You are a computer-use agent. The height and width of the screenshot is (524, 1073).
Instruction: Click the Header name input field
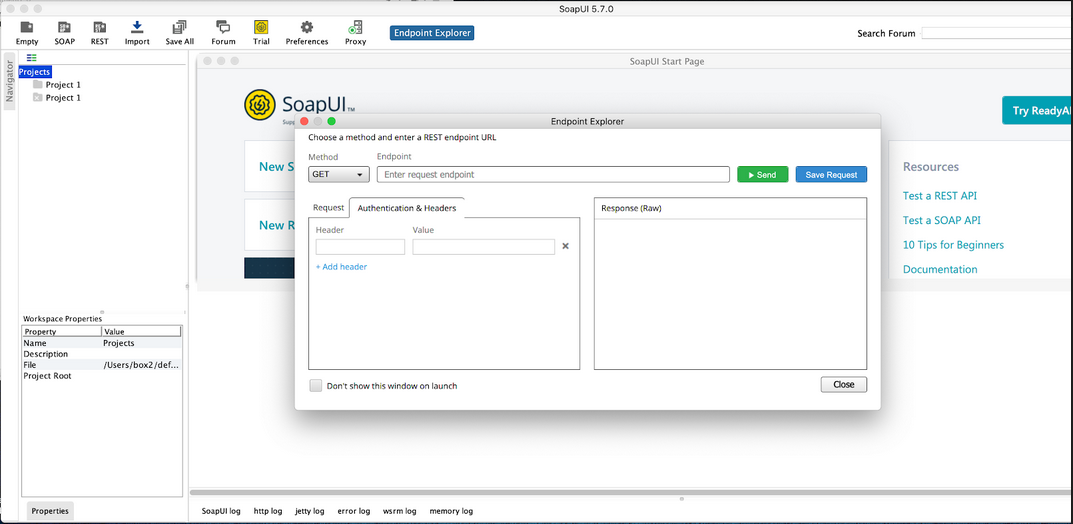coord(360,247)
